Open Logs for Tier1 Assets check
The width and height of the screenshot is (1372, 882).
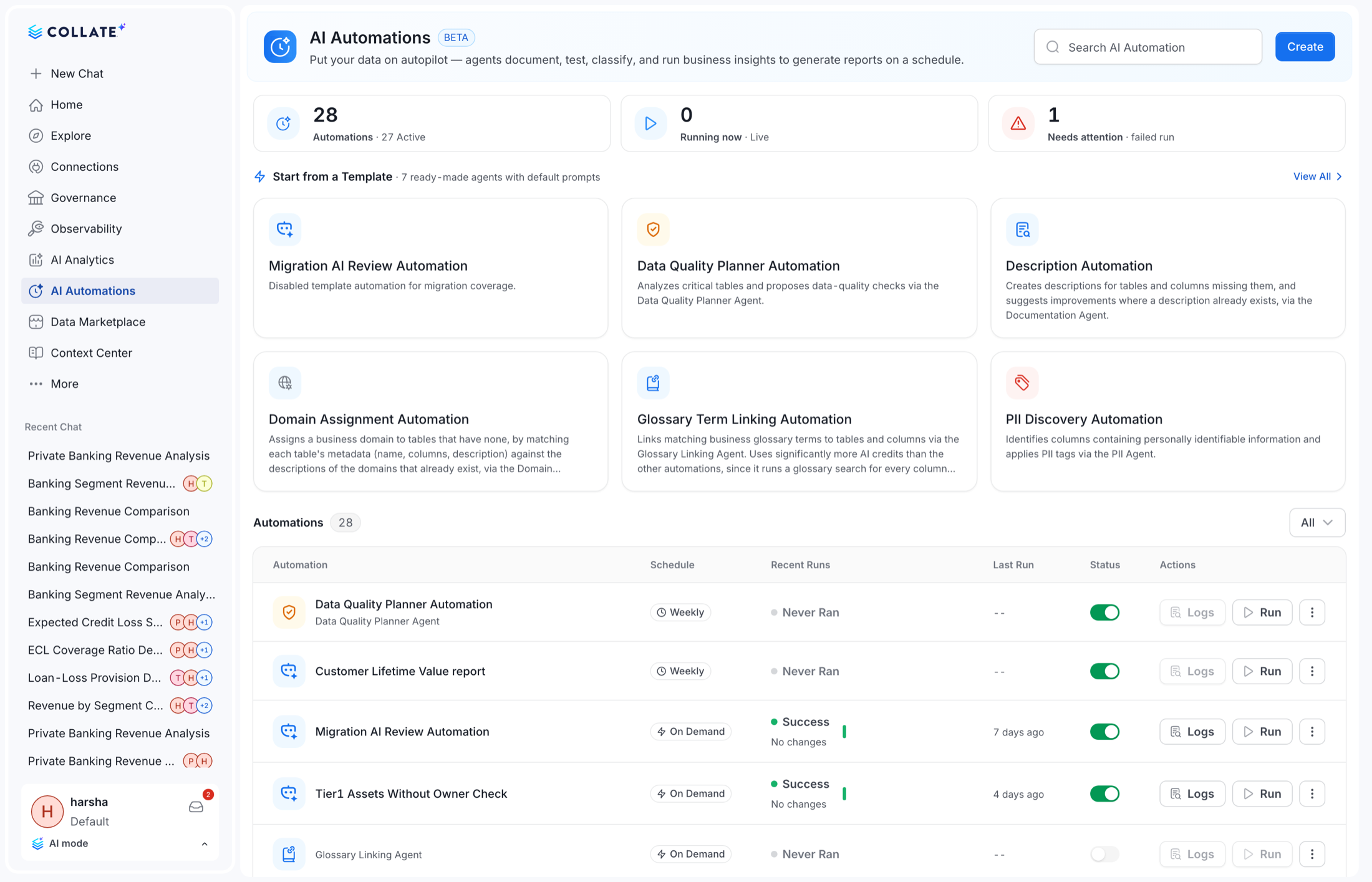tap(1192, 793)
